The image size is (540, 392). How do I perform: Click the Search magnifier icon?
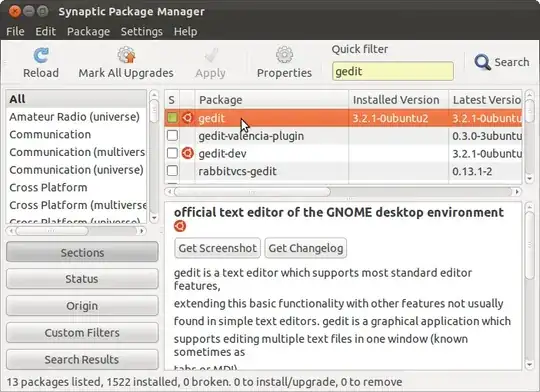482,62
